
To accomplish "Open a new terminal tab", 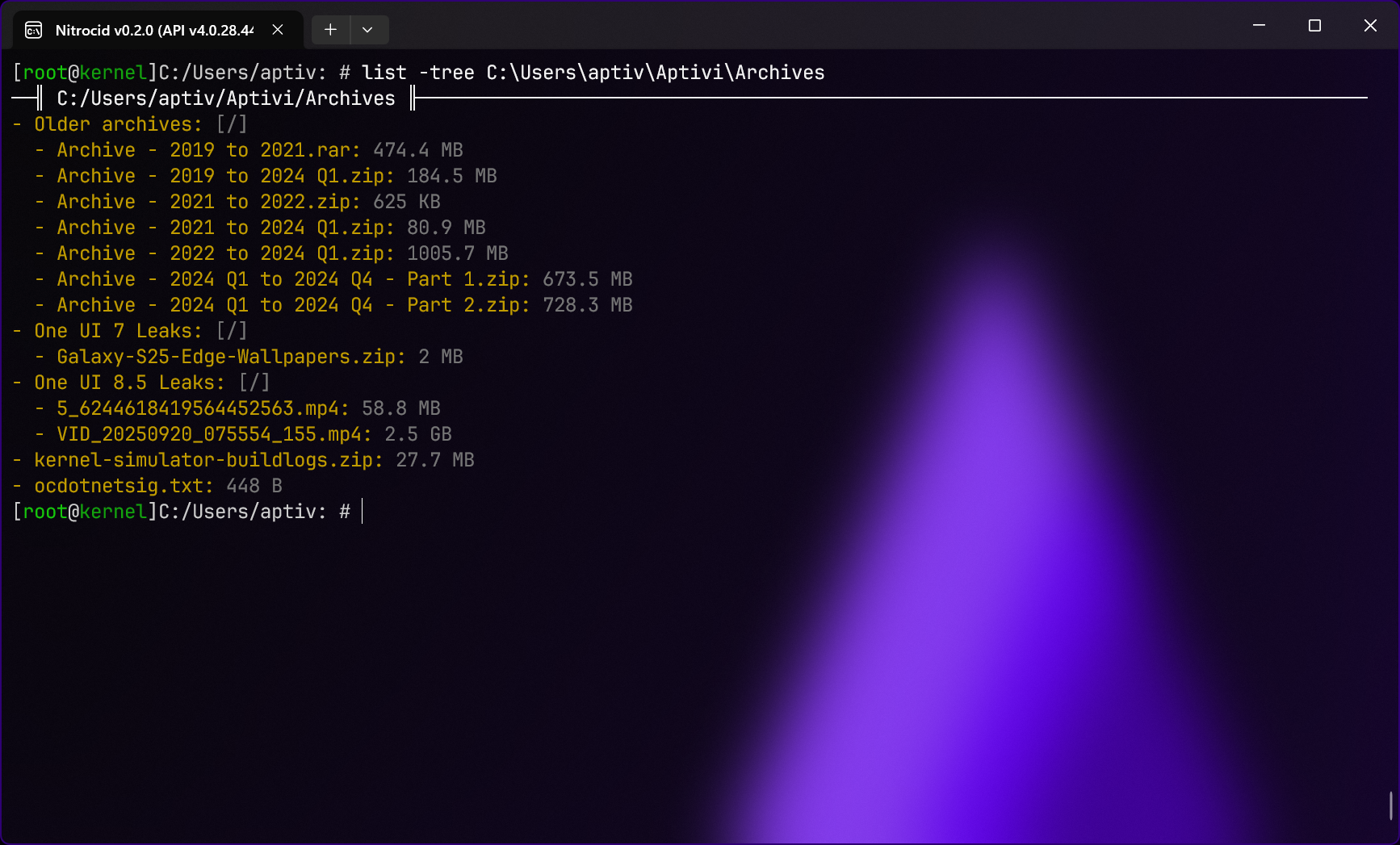I will point(330,30).
